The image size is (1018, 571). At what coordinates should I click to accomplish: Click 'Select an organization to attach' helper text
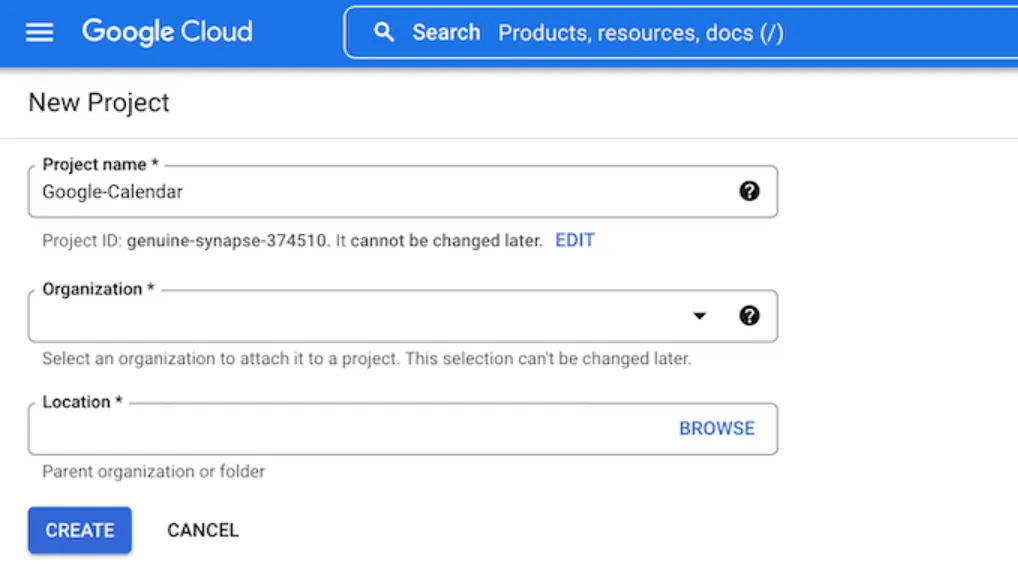pyautogui.click(x=367, y=359)
